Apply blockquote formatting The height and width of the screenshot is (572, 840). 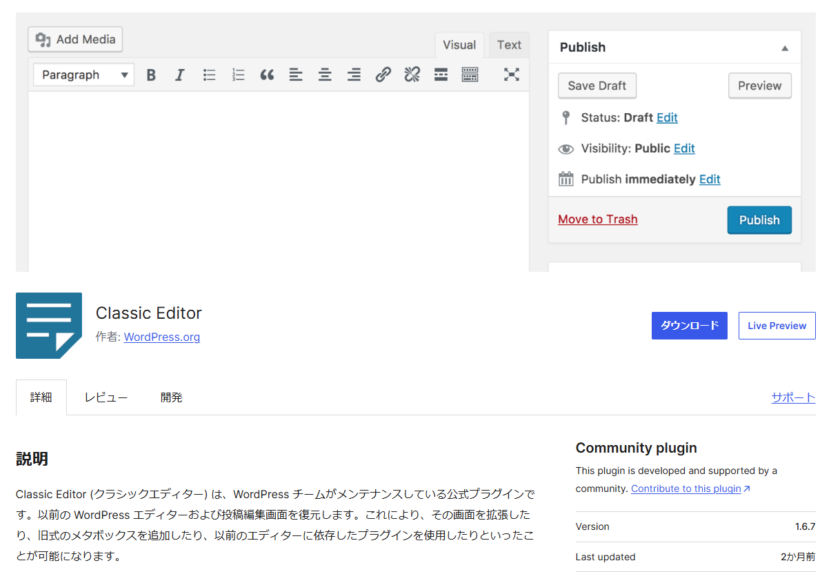(267, 75)
